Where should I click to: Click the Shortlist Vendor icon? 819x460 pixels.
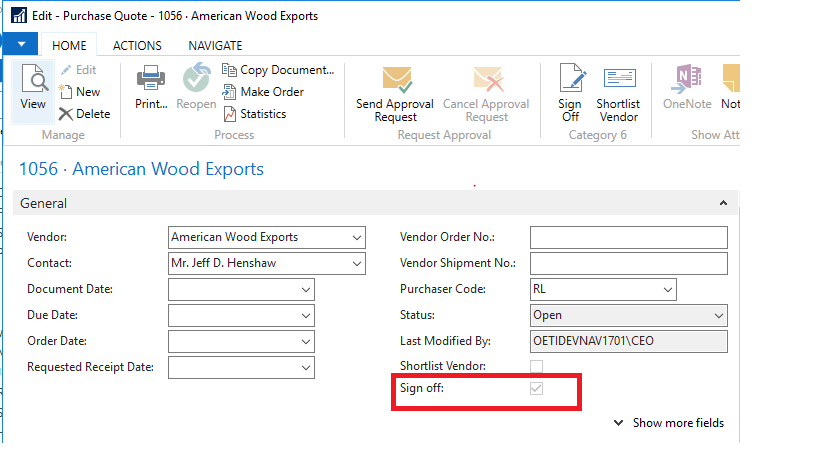point(619,78)
